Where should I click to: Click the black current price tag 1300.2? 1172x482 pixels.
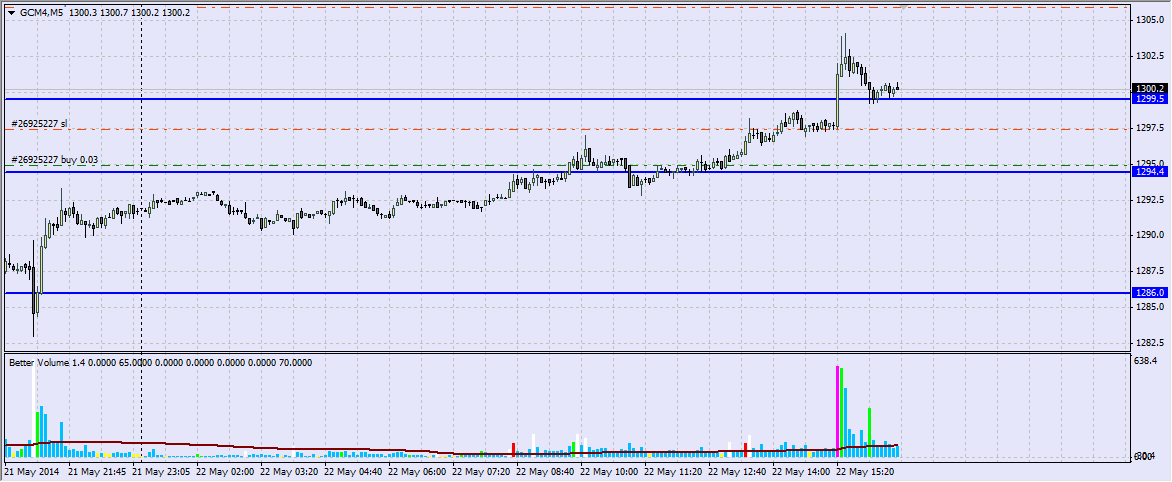point(1150,88)
